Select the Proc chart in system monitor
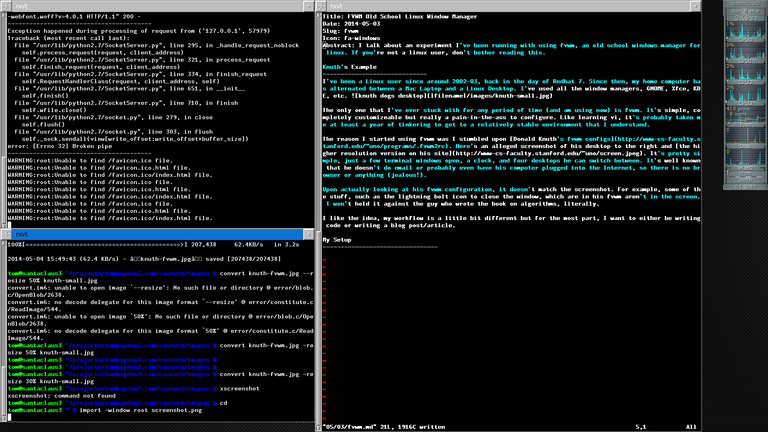The width and height of the screenshot is (768, 432). click(745, 114)
